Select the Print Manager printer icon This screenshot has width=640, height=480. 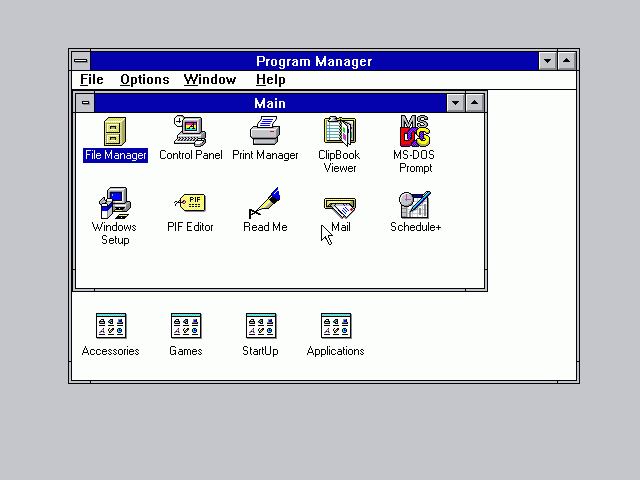coord(265,131)
